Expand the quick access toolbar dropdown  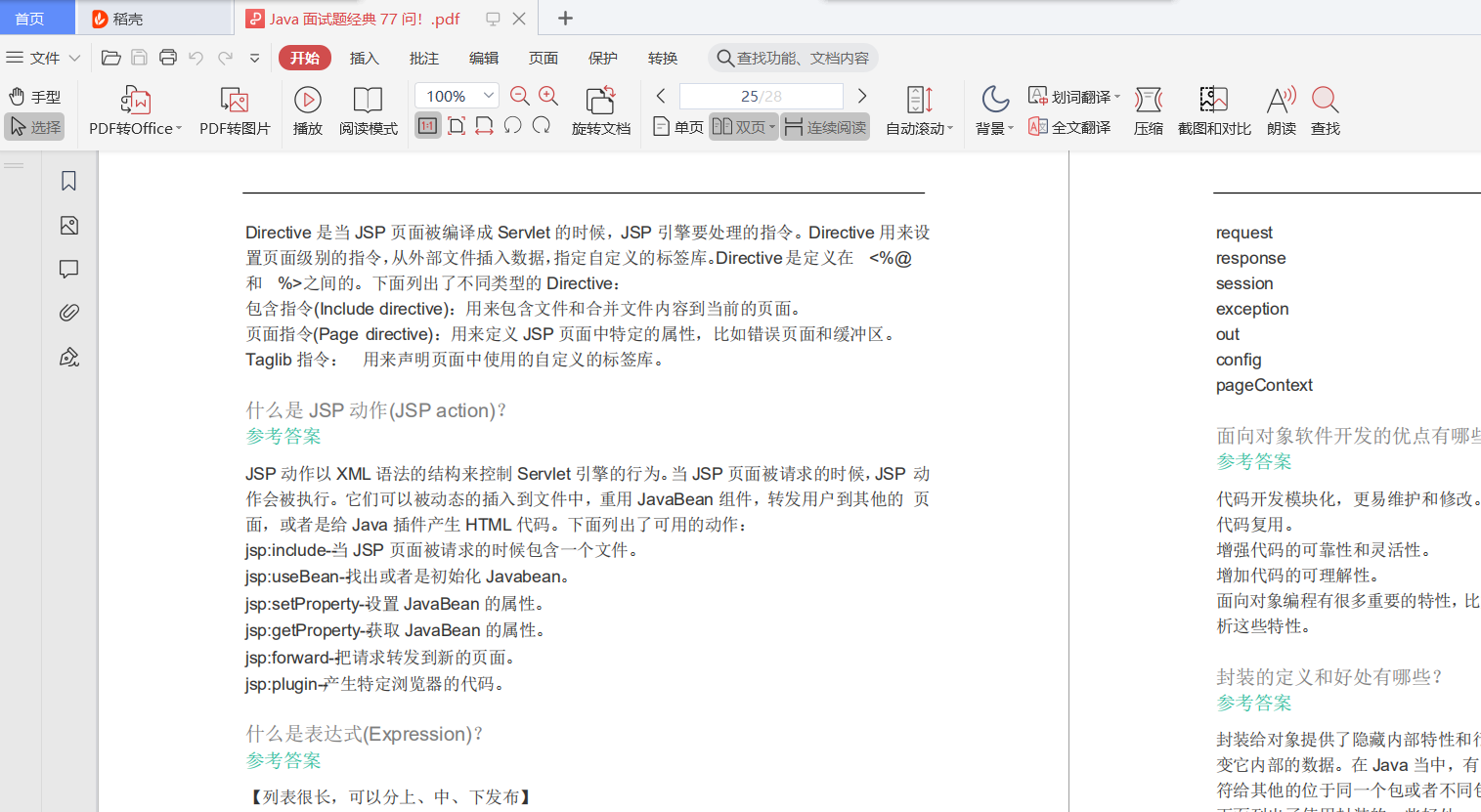255,58
